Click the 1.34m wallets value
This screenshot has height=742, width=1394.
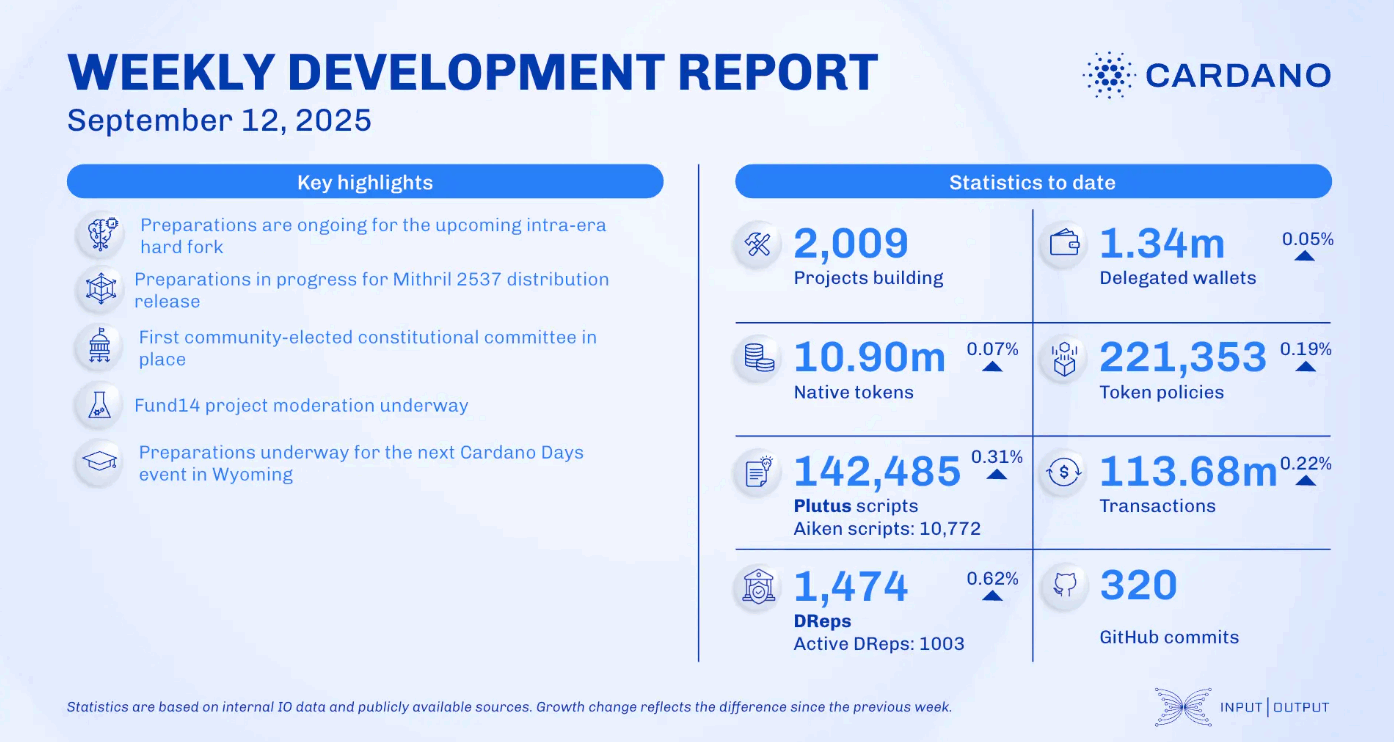pyautogui.click(x=1162, y=244)
